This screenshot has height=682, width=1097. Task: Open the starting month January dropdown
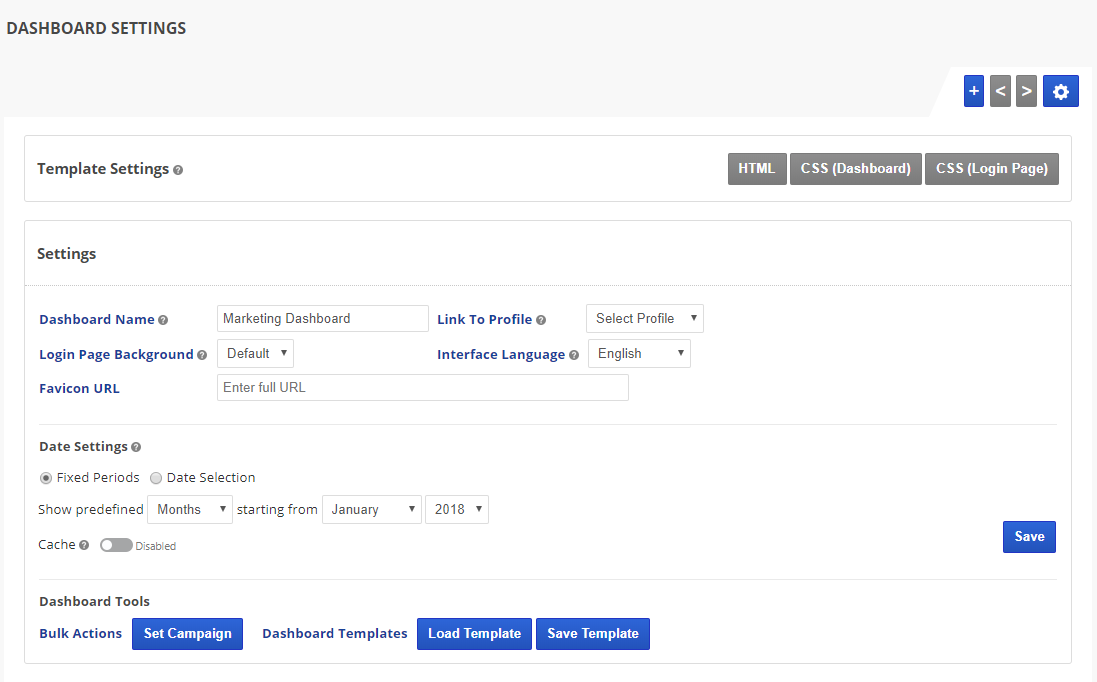(371, 509)
